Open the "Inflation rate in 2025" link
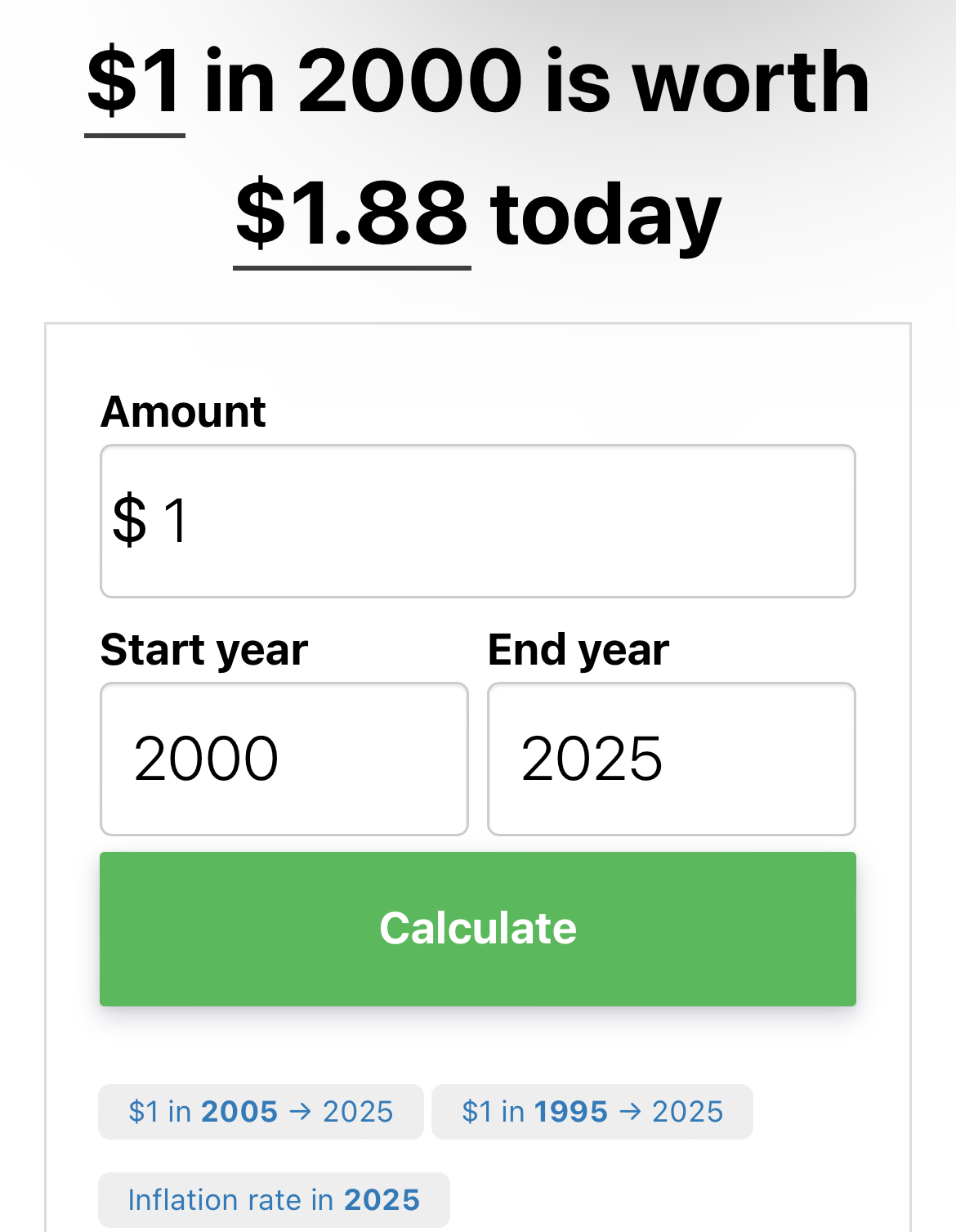The image size is (956, 1232). pyautogui.click(x=274, y=1200)
